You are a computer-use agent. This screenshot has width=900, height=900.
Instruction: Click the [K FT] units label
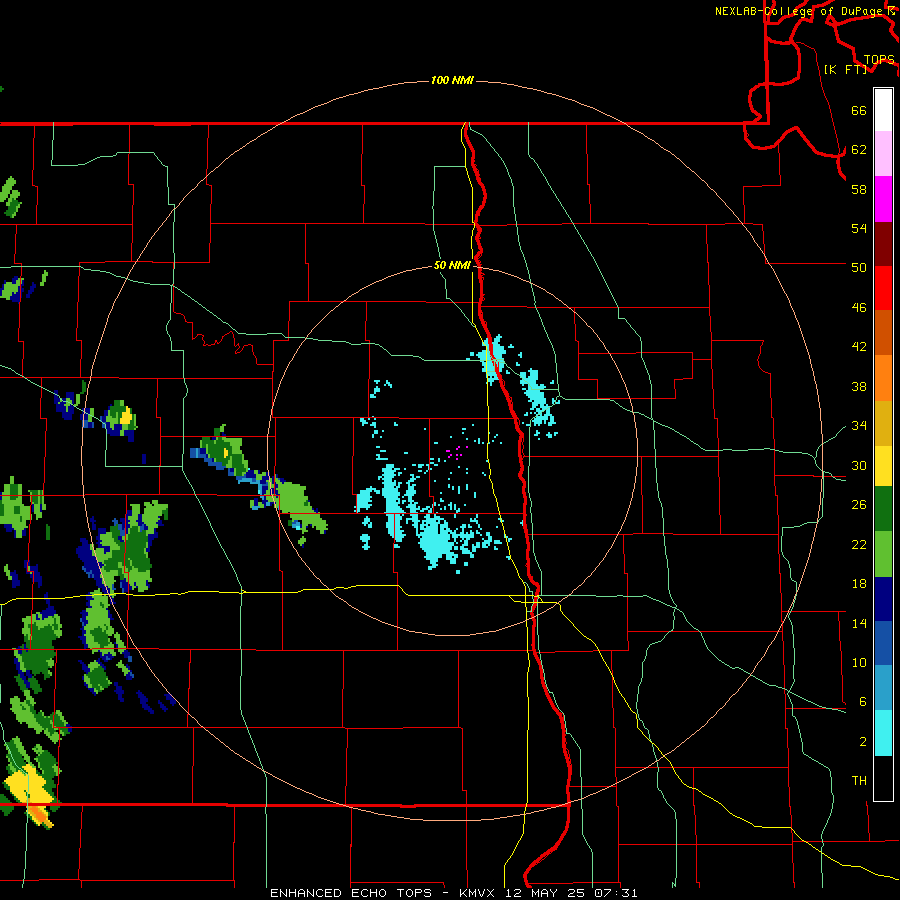pyautogui.click(x=845, y=69)
